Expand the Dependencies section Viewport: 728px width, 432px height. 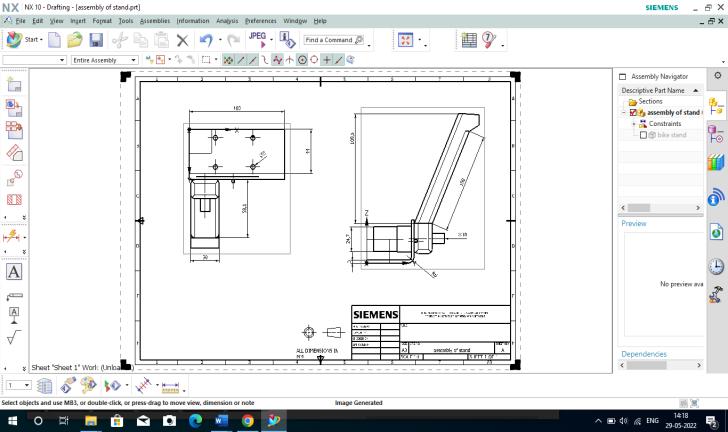[x=644, y=354]
